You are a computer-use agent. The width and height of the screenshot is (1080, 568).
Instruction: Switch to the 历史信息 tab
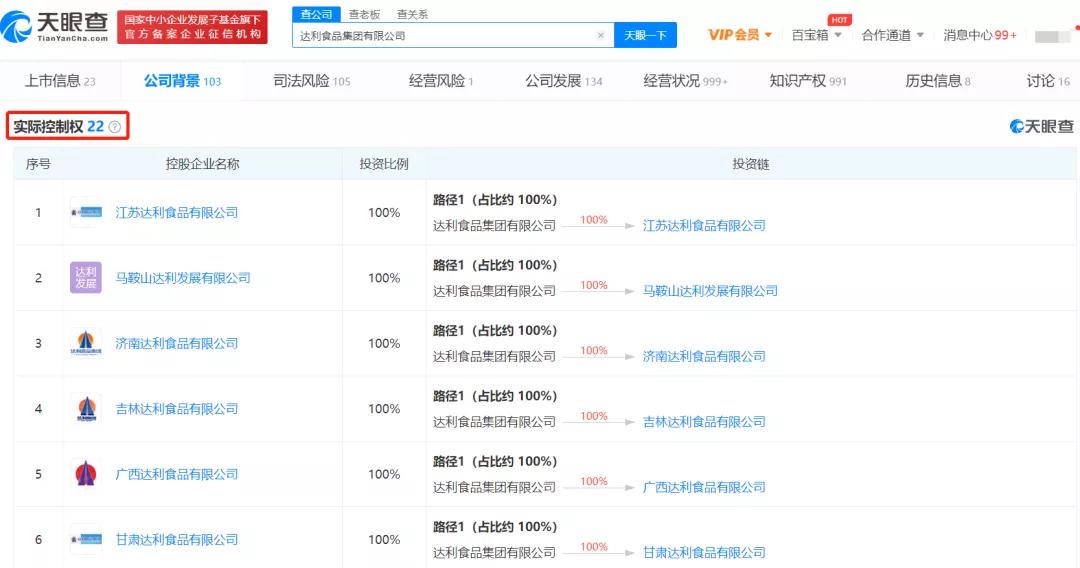[x=937, y=81]
